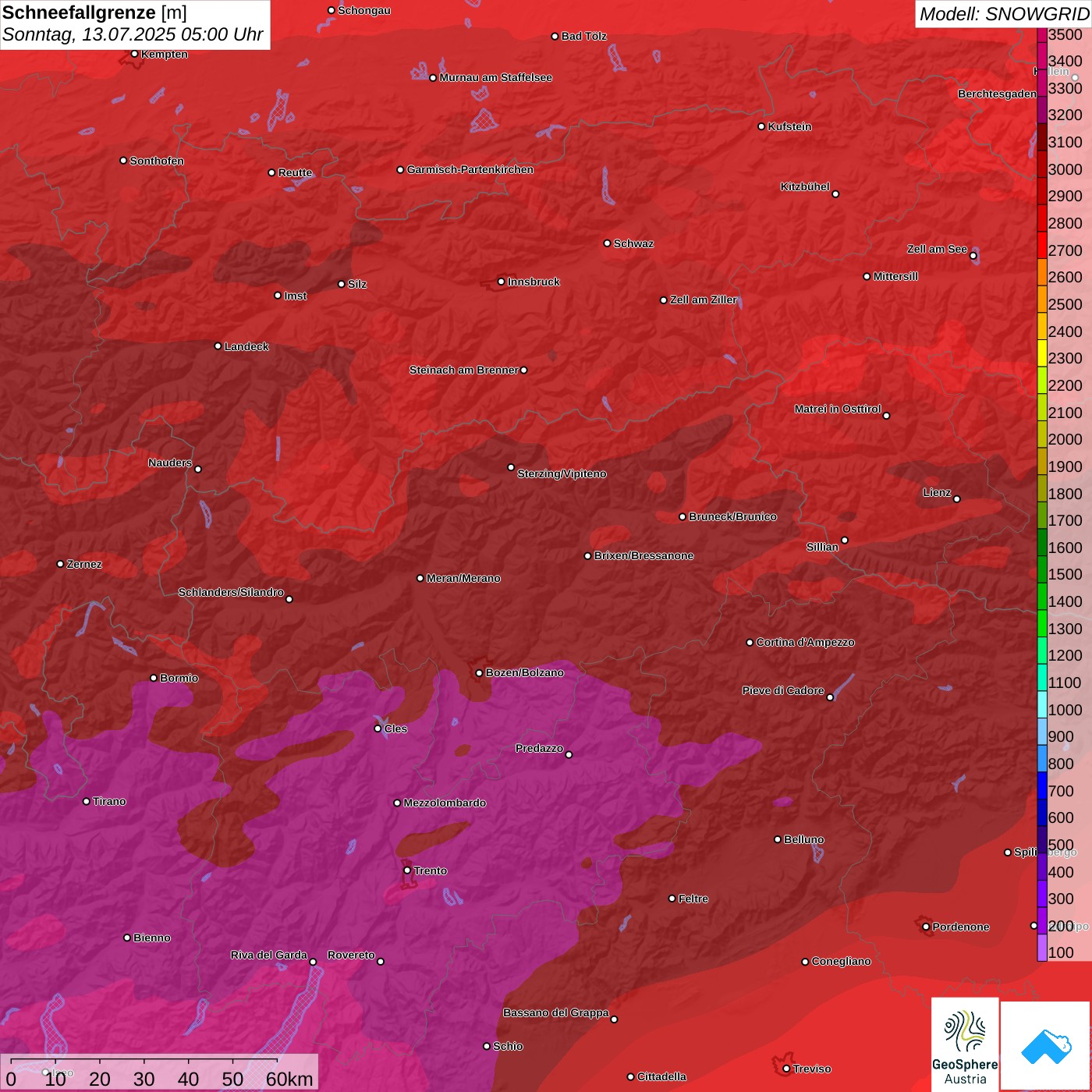Click the 'Tirano' city label
Viewport: 1092px width, 1092px height.
tap(109, 801)
